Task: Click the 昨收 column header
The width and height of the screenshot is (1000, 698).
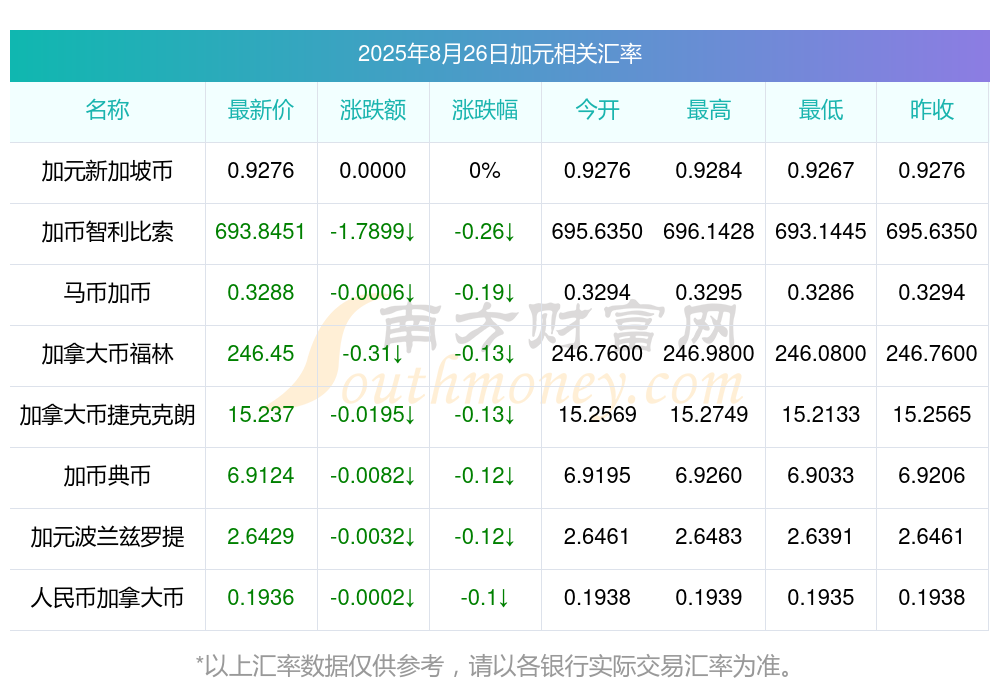Action: (932, 110)
